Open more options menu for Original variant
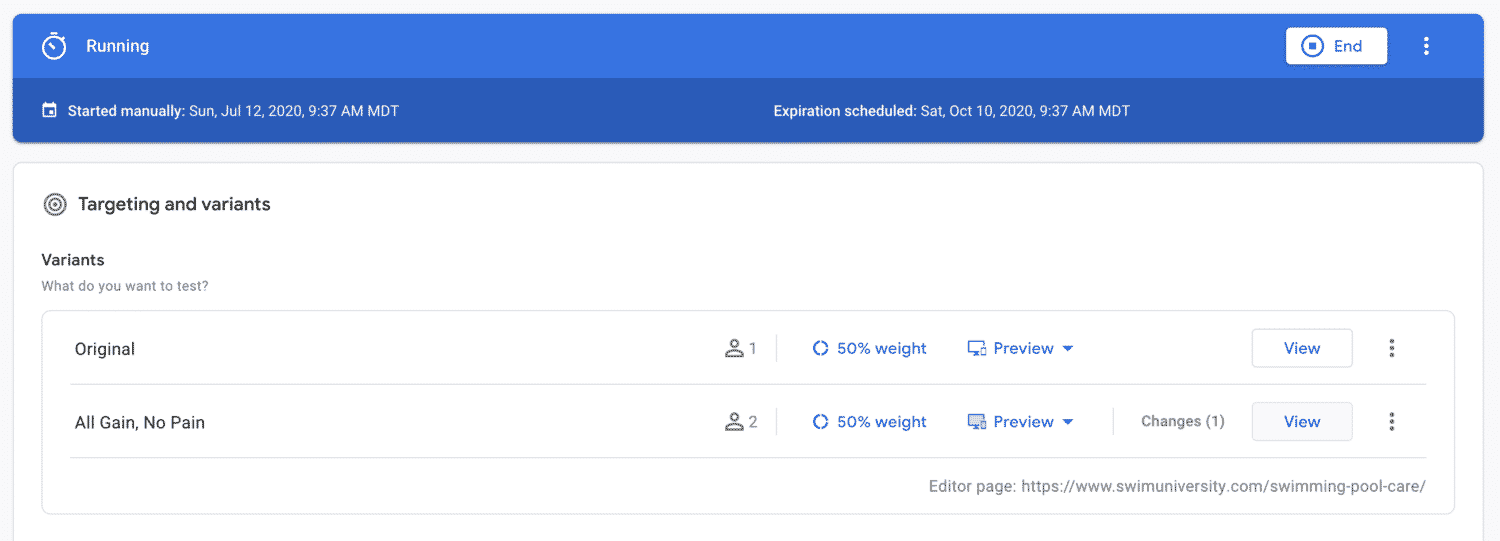 click(x=1391, y=348)
